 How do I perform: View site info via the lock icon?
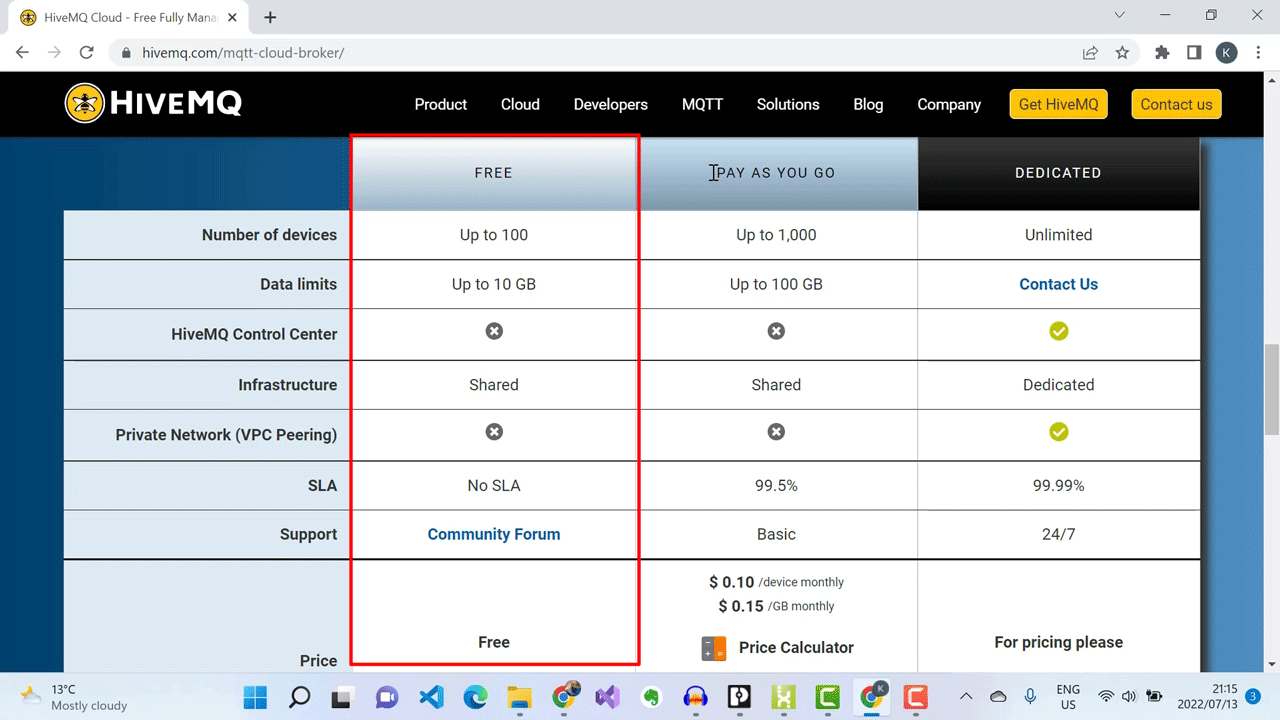click(126, 53)
